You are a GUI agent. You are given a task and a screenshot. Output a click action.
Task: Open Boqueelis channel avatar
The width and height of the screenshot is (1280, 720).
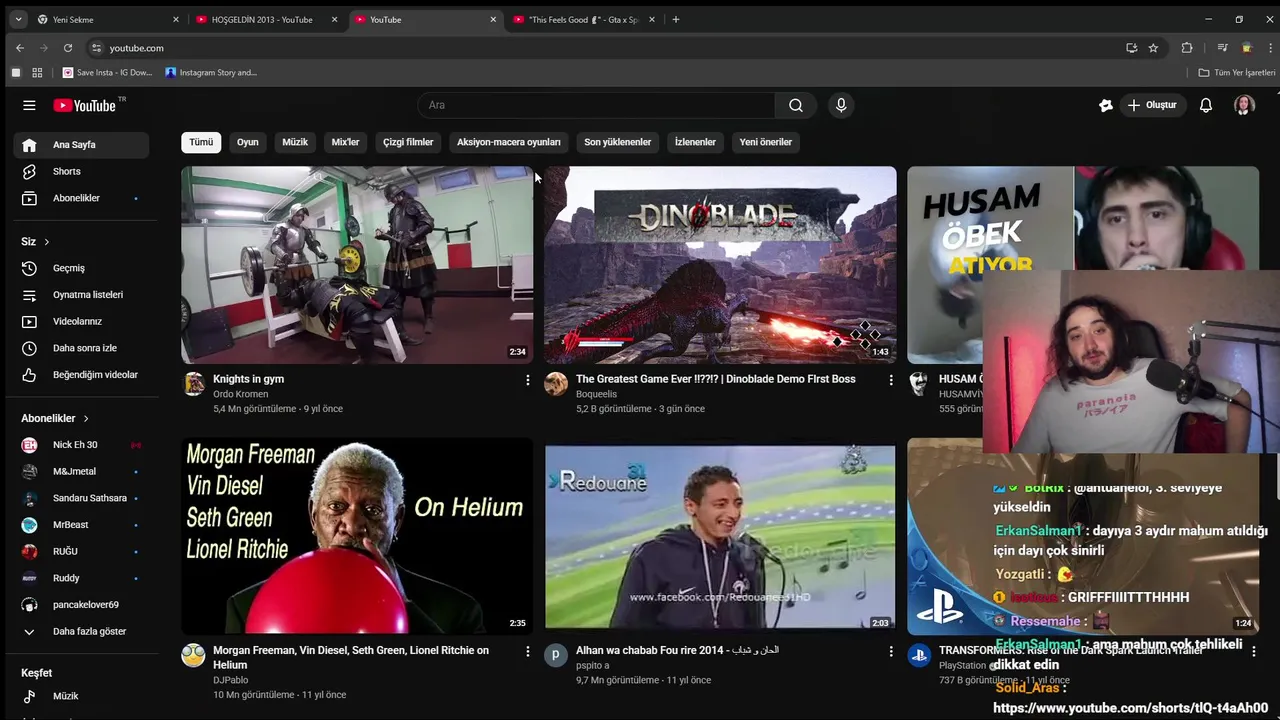556,384
